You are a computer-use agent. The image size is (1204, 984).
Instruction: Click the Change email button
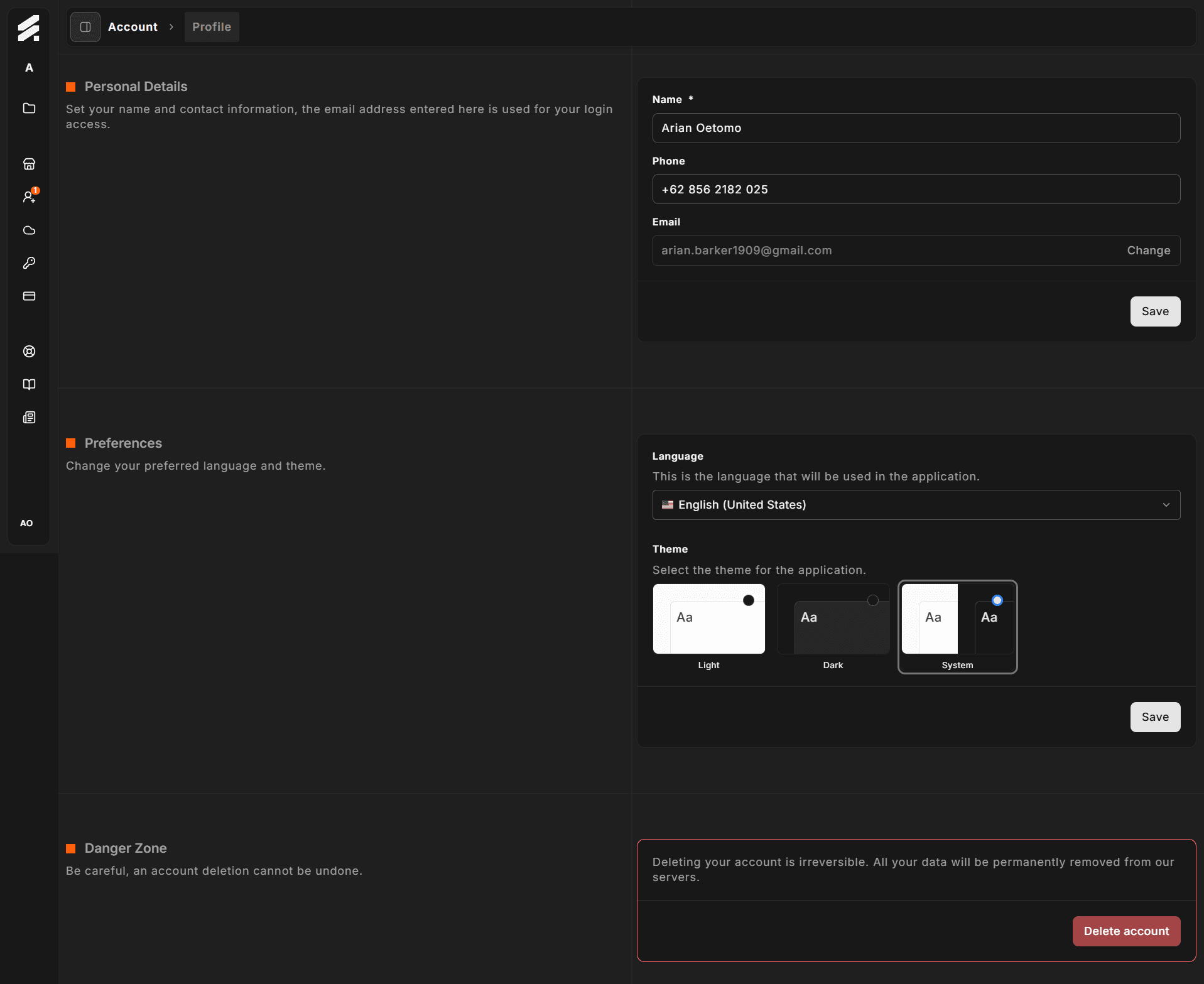click(1148, 251)
